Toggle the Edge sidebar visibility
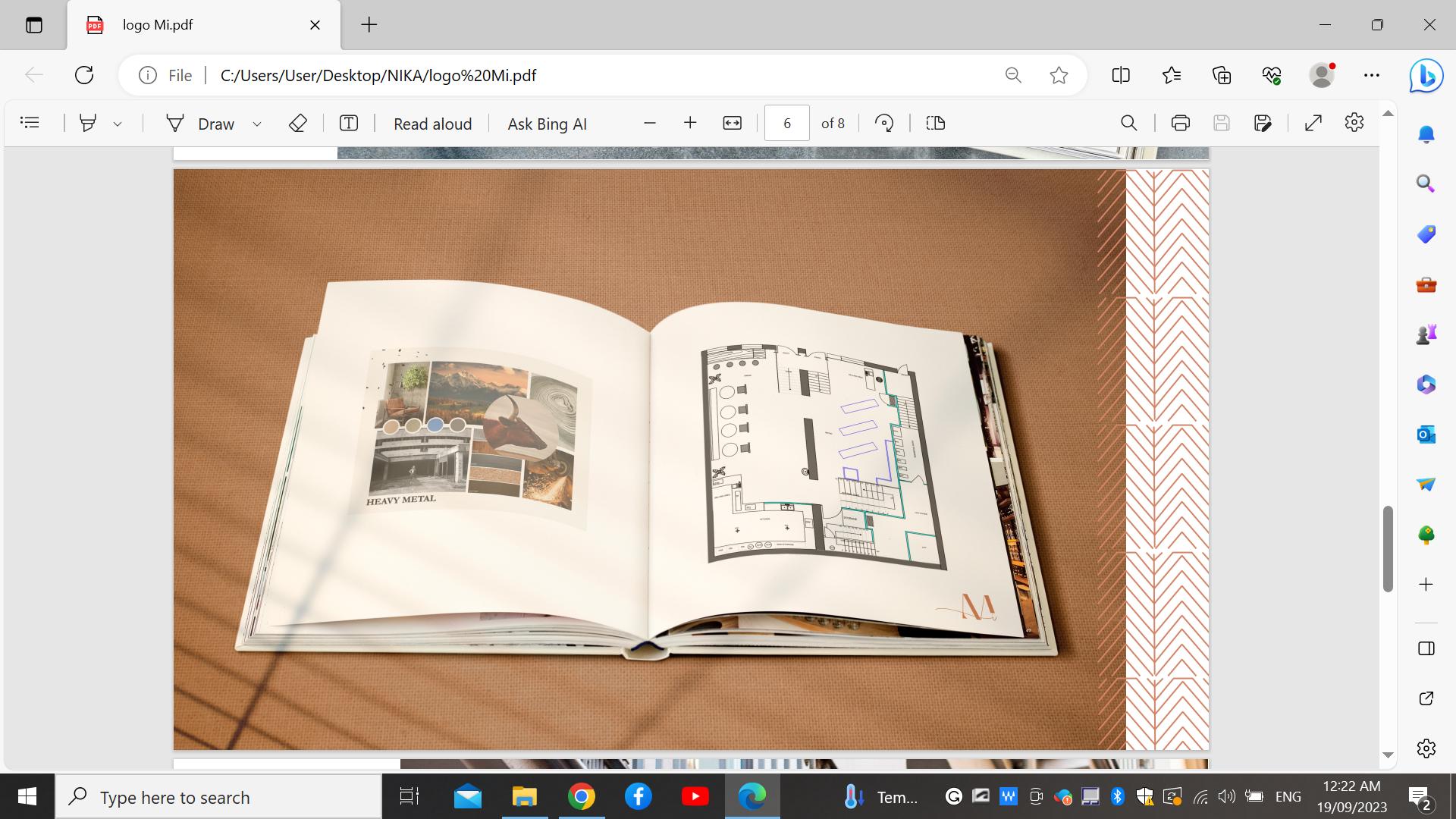 [x=1426, y=648]
